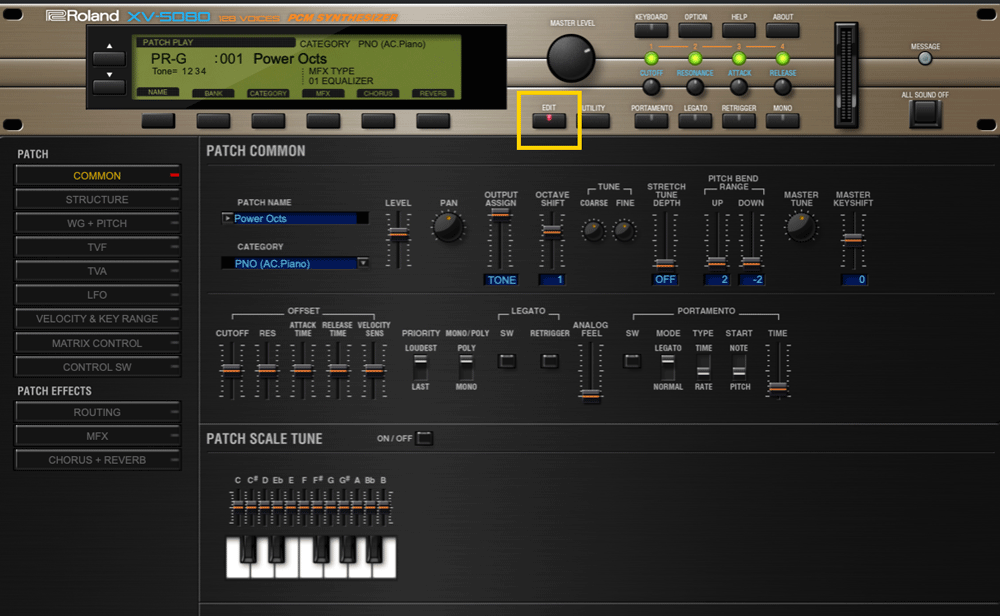Toggle the Retrigger switch in the Legato section
Screen dimensions: 1000x616
coord(550,361)
